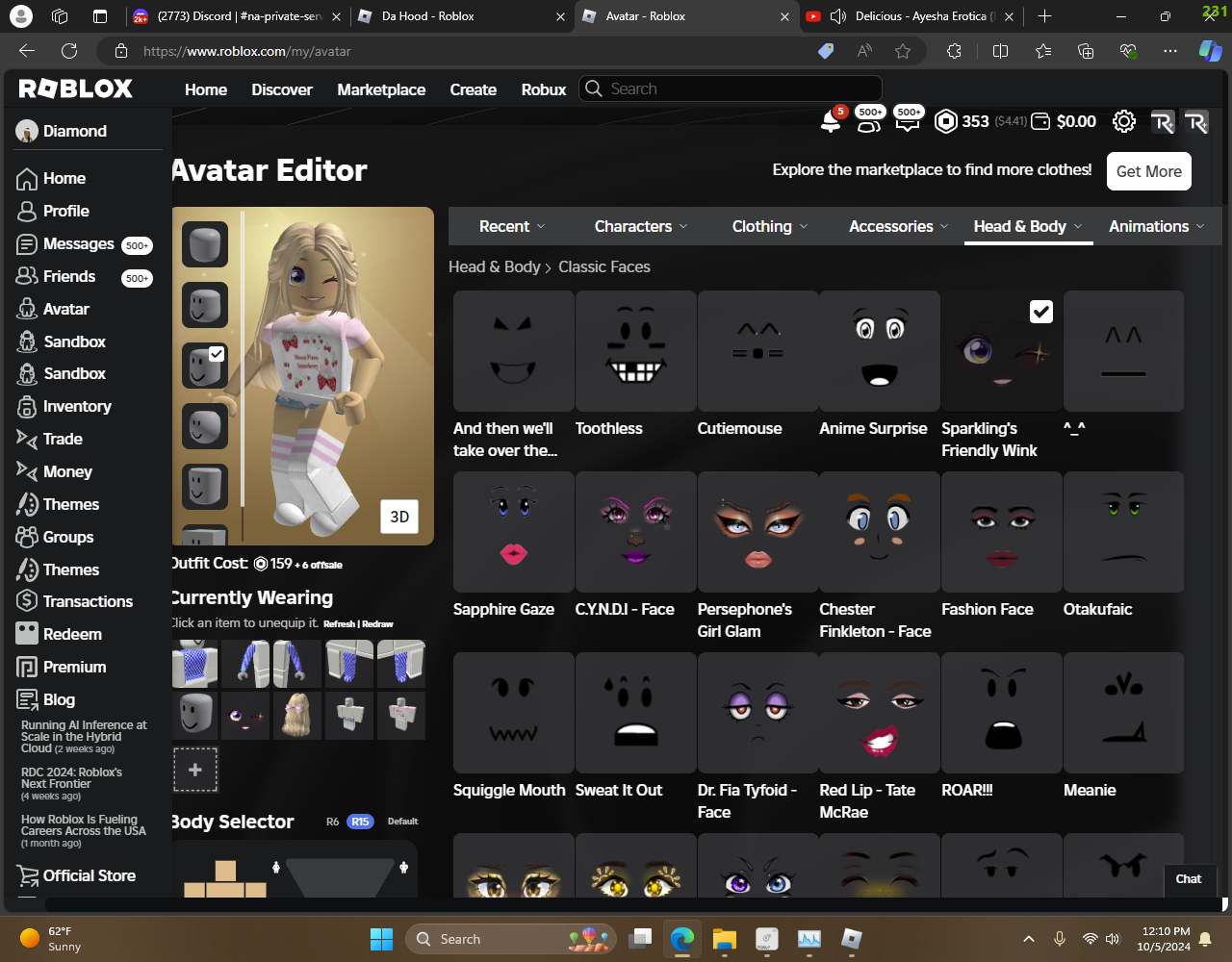Open the settings gear icon
This screenshot has width=1232, height=962.
tap(1124, 121)
